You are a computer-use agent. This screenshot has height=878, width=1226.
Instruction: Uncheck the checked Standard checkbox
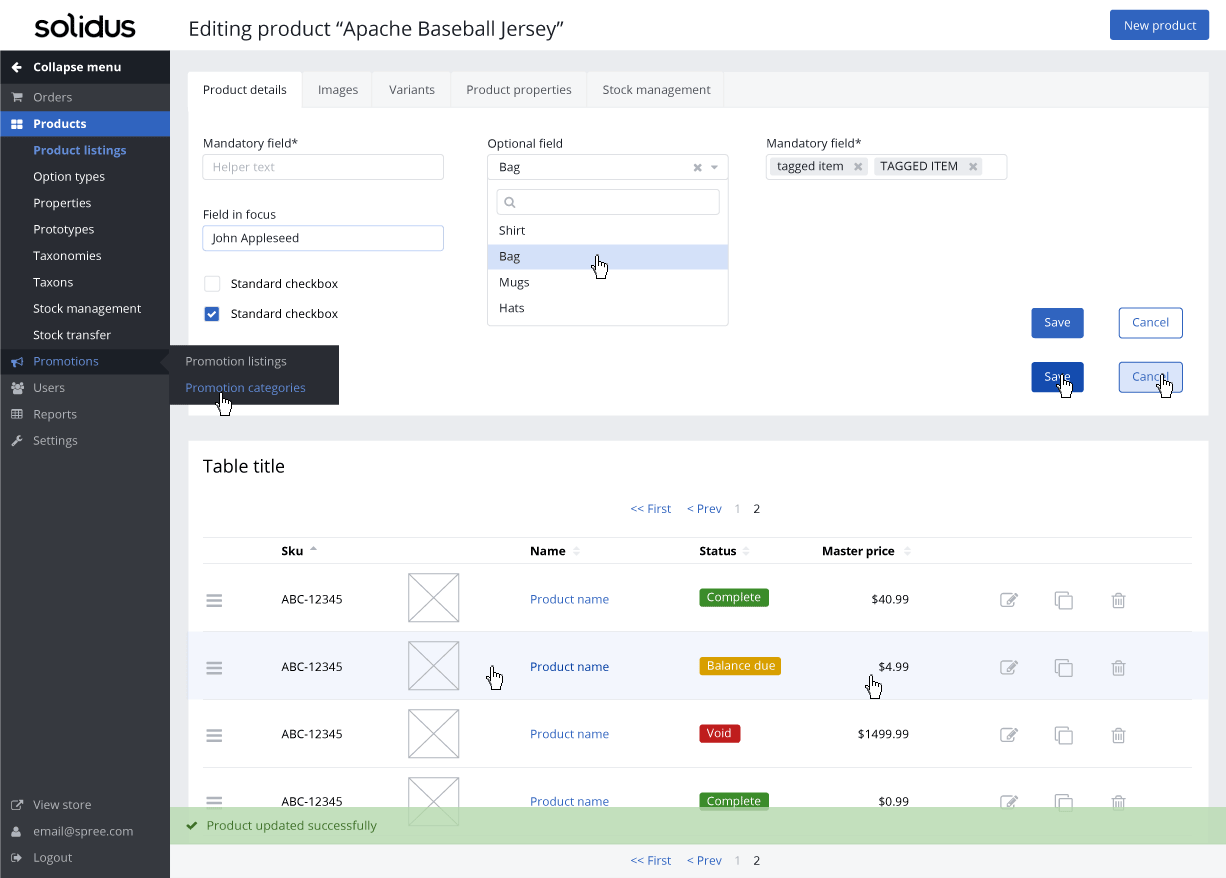tap(212, 314)
